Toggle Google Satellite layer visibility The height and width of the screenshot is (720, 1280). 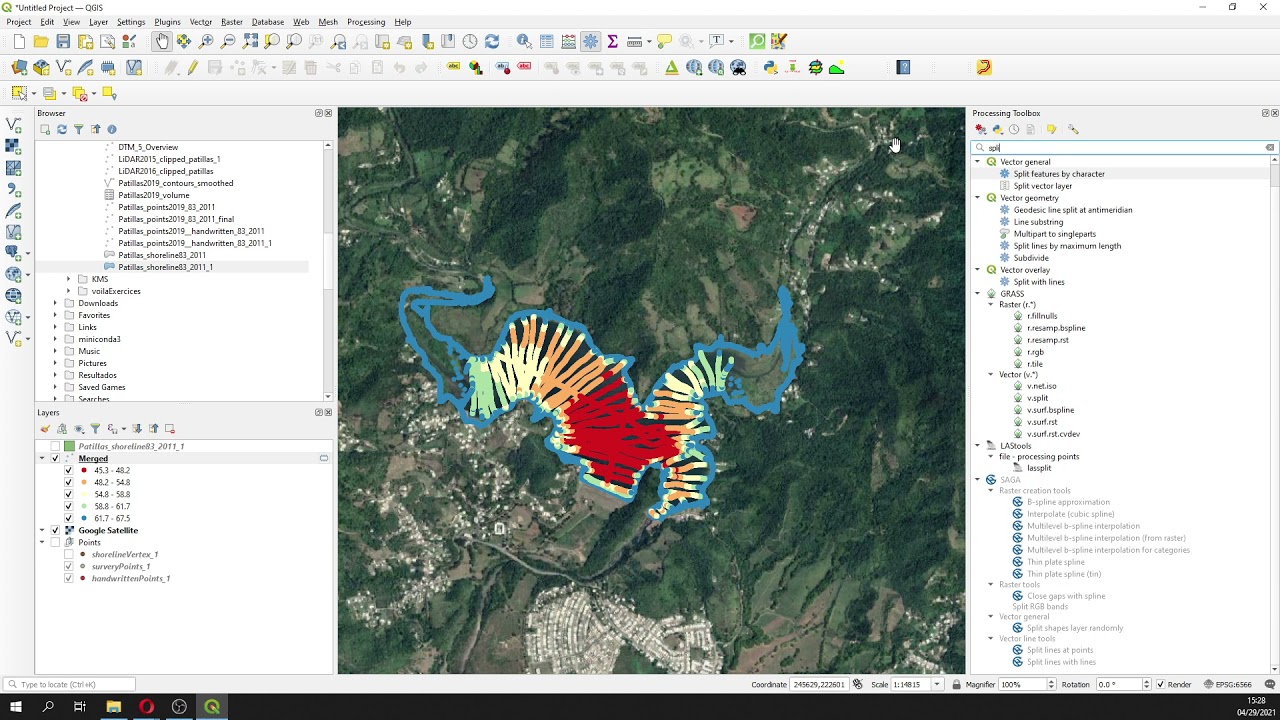pyautogui.click(x=55, y=530)
